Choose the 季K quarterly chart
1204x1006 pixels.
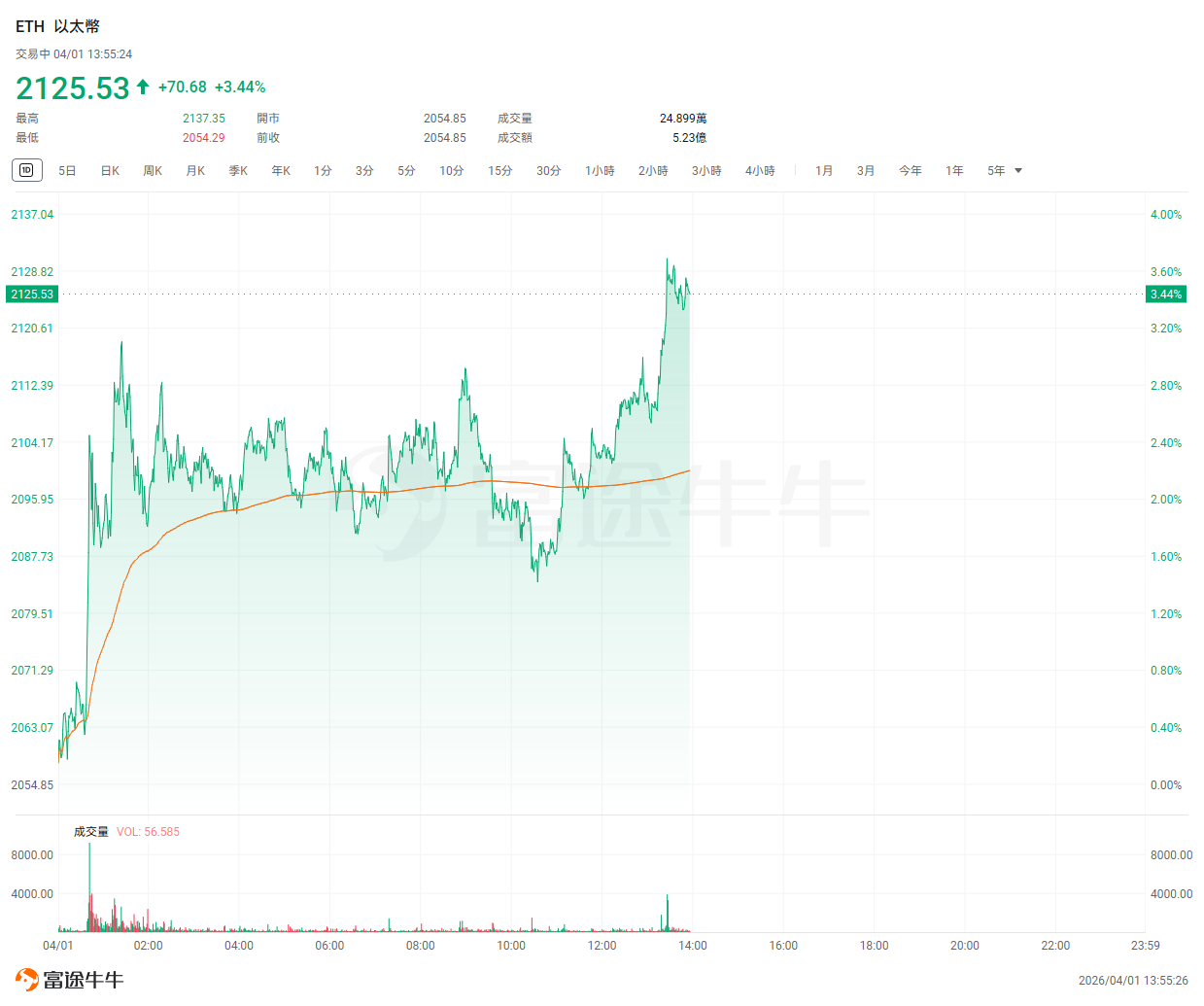[238, 171]
